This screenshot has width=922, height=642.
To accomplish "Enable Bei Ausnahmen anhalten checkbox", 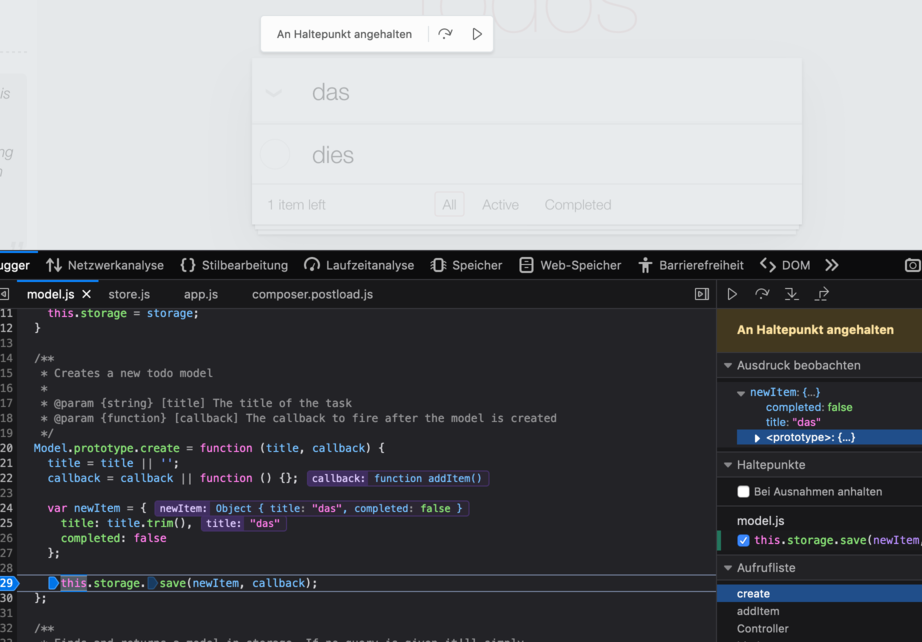I will pyautogui.click(x=743, y=491).
